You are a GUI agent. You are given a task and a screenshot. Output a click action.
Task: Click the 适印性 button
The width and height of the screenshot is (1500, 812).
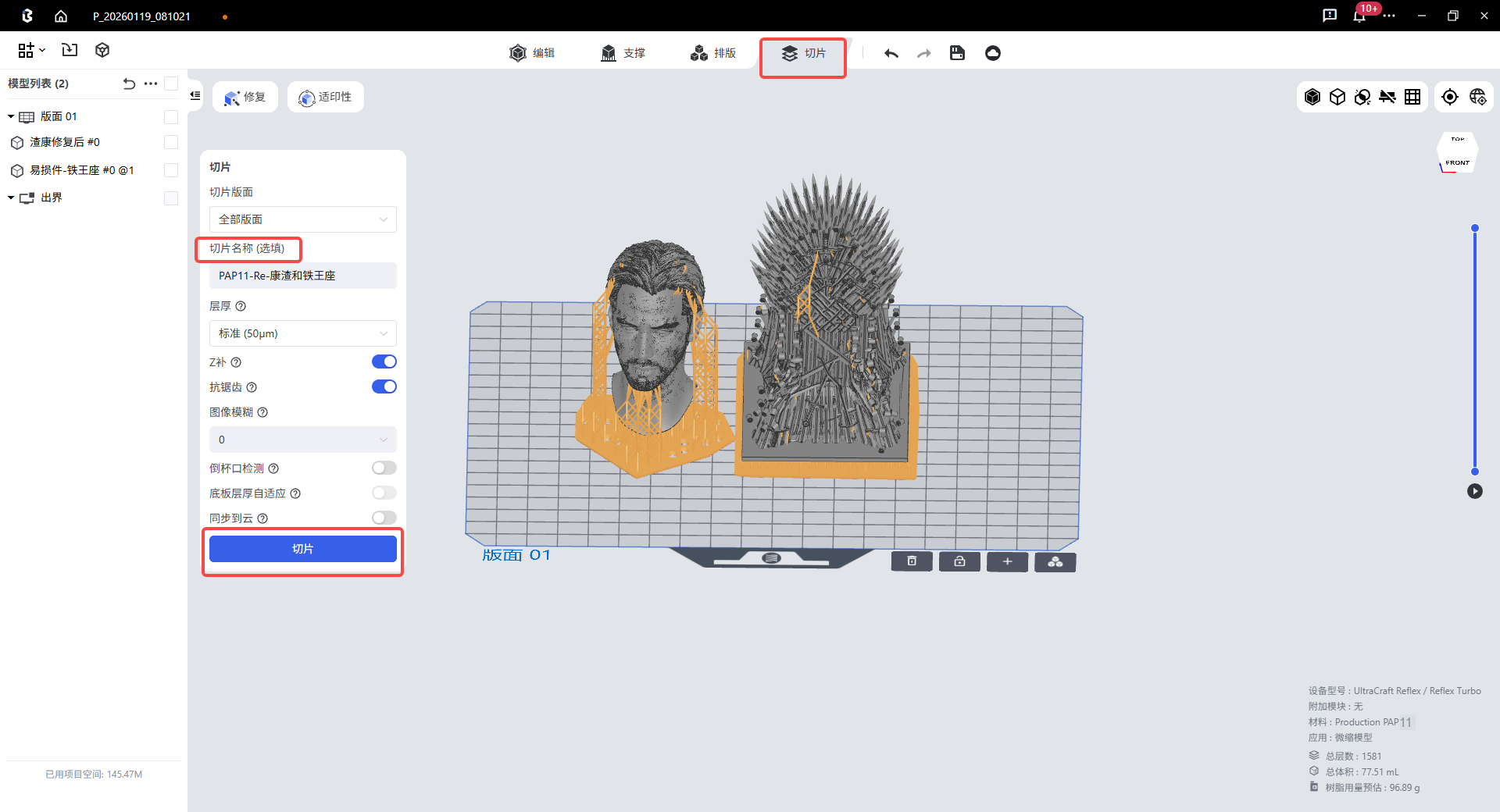click(325, 97)
